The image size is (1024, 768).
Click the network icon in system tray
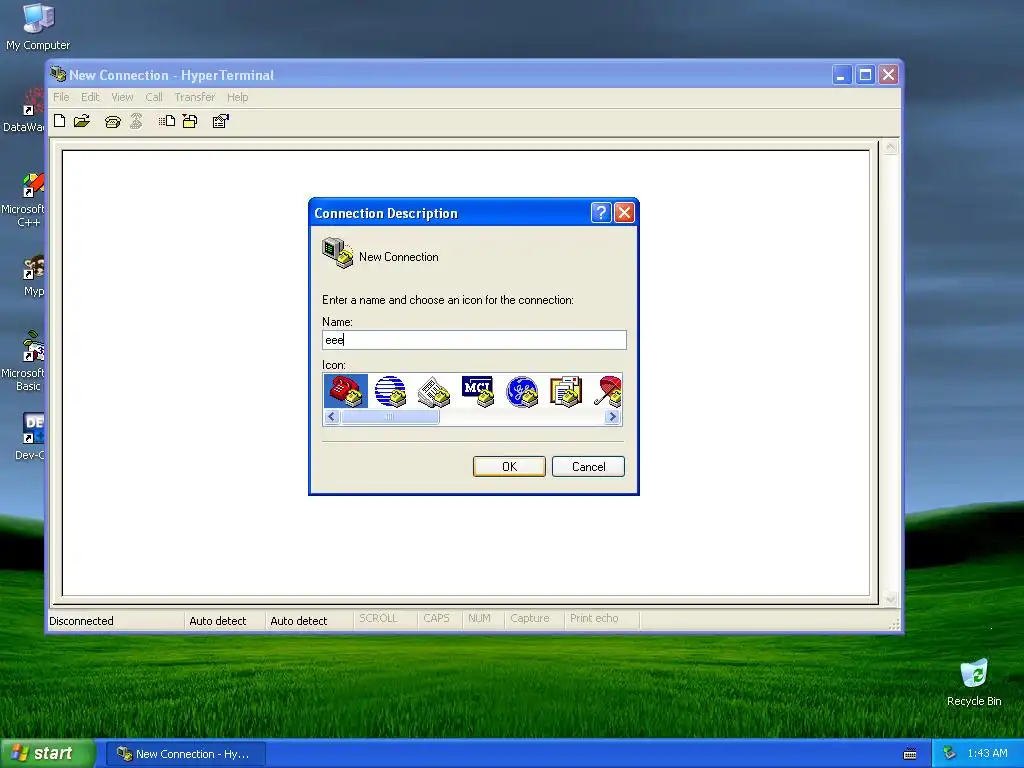(x=949, y=753)
